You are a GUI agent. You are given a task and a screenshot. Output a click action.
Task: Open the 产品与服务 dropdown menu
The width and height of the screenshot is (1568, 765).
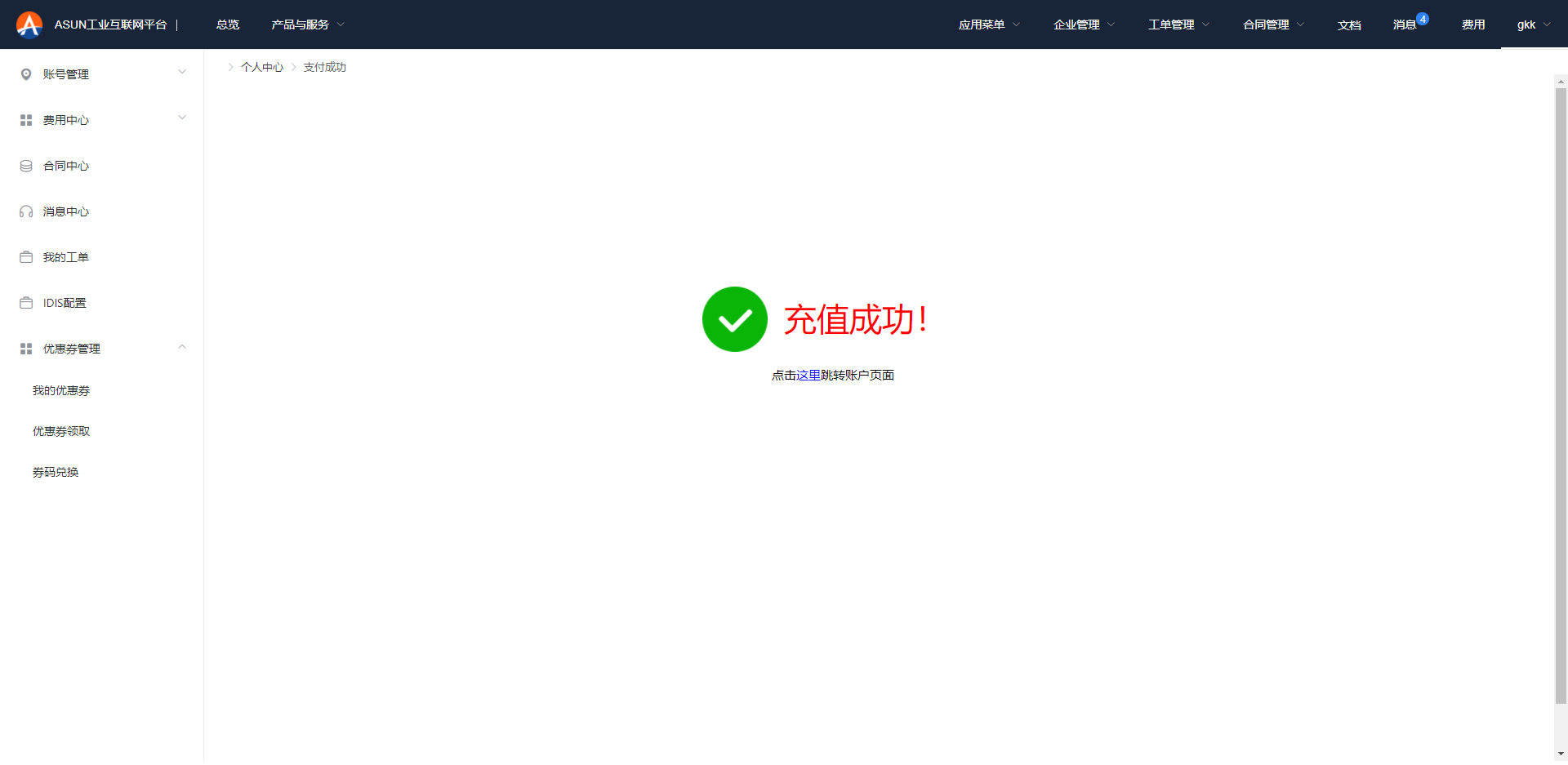click(x=308, y=24)
